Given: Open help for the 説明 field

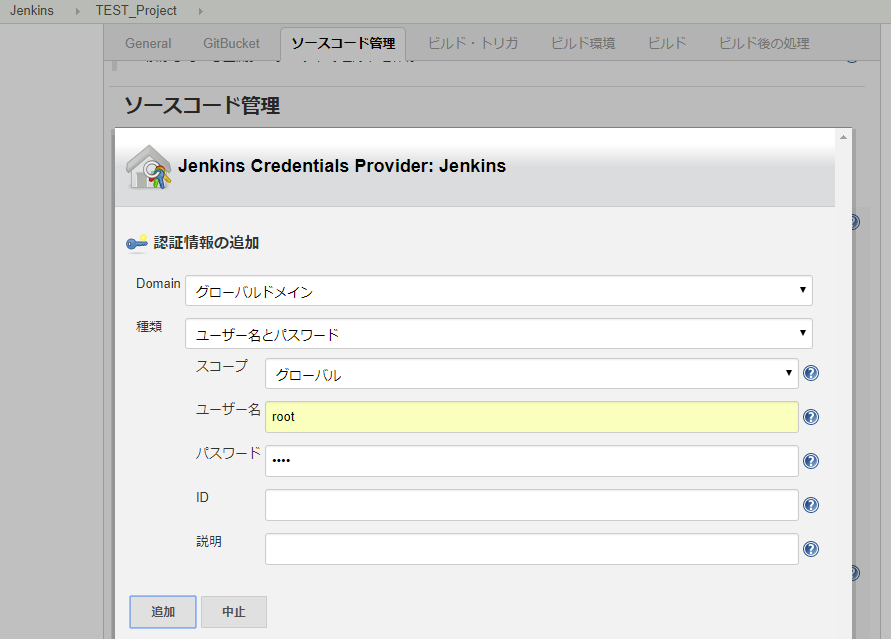Looking at the screenshot, I should pyautogui.click(x=811, y=549).
